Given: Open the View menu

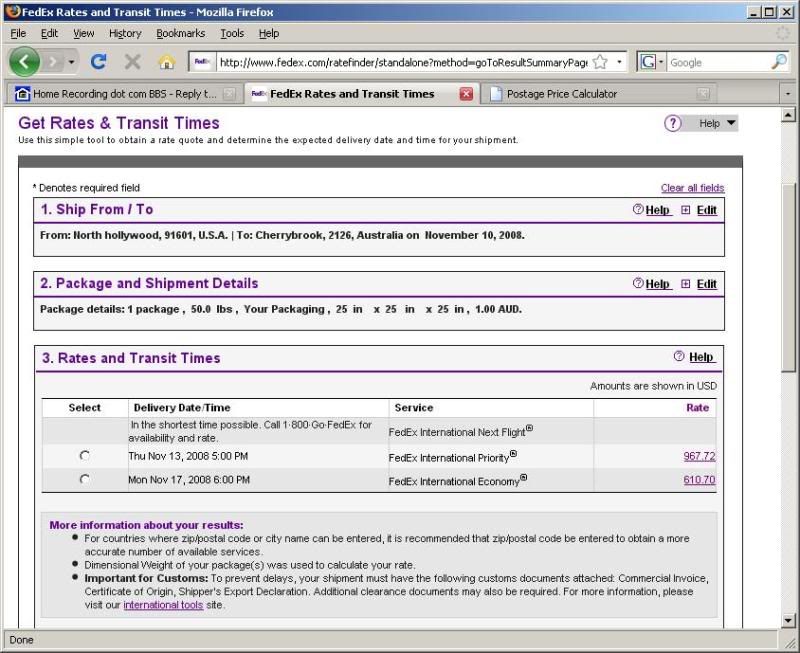Looking at the screenshot, I should pos(84,33).
